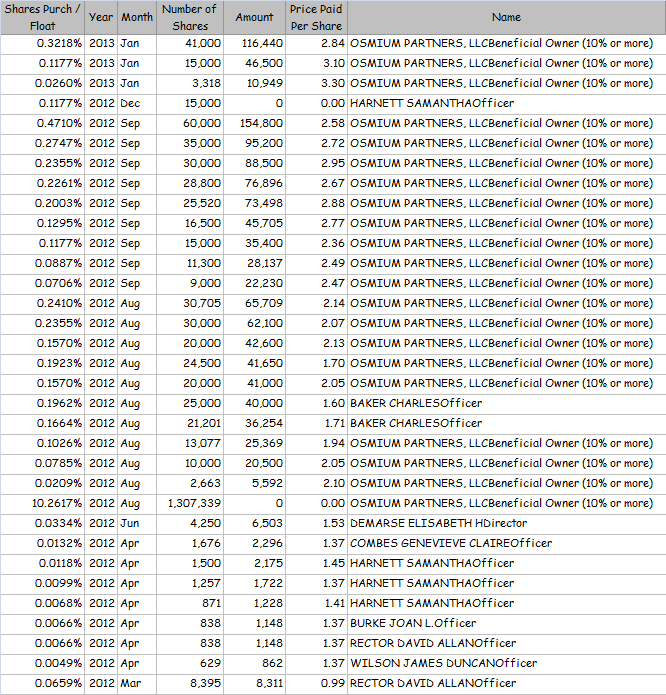The width and height of the screenshot is (666, 695).
Task: Select the 11,300 shares cell
Action: tap(190, 263)
